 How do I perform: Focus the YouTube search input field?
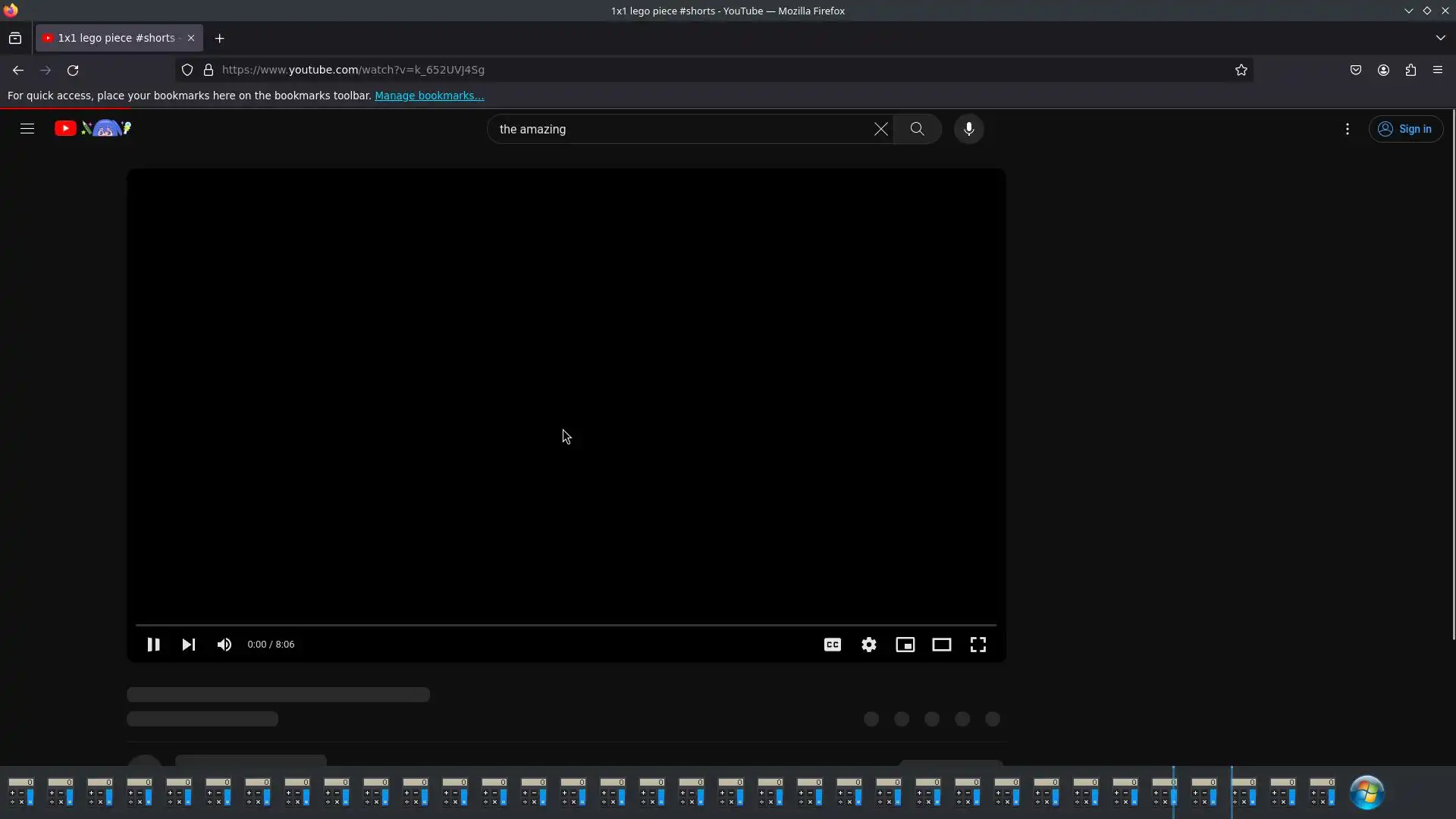(679, 129)
